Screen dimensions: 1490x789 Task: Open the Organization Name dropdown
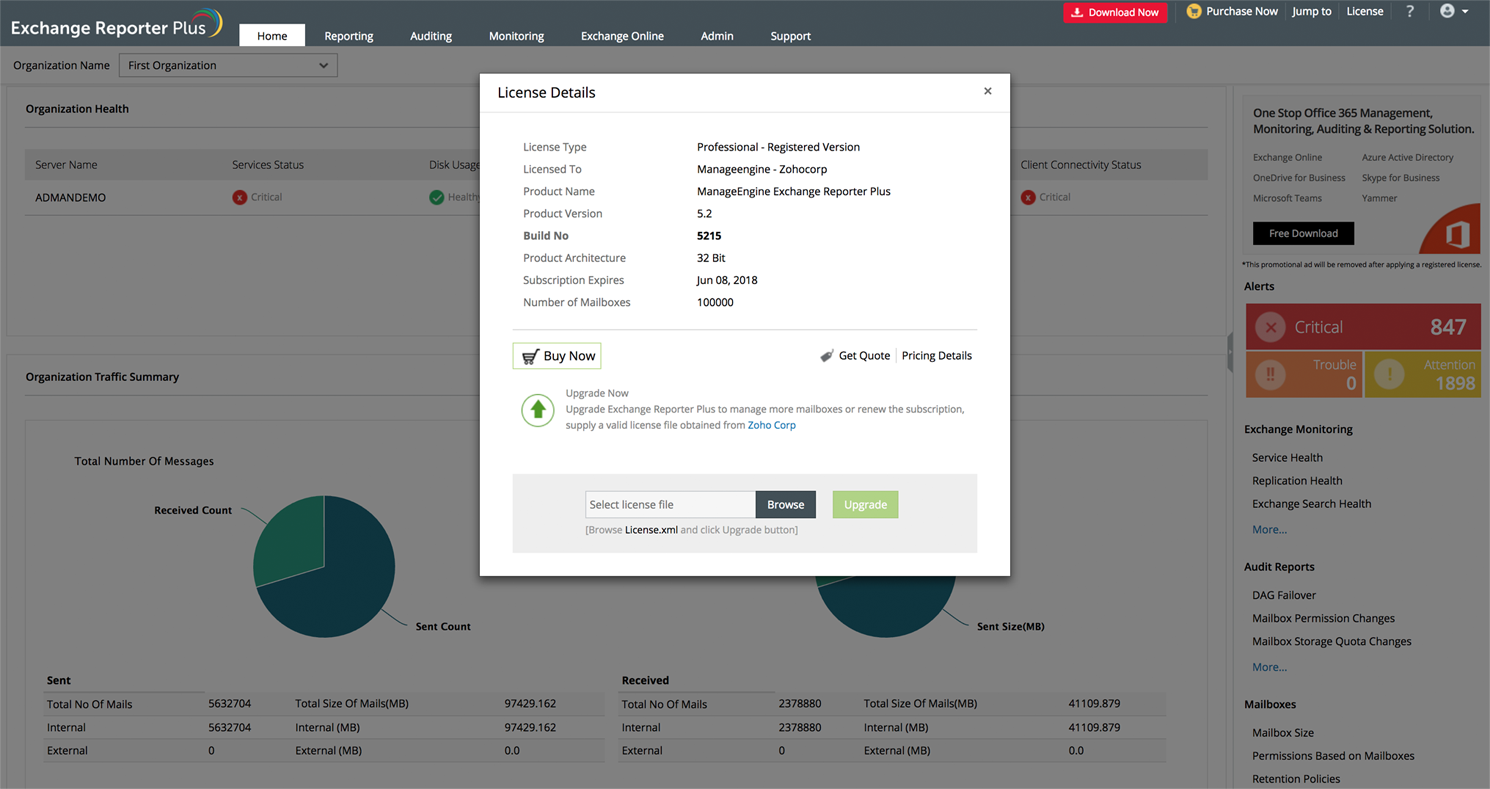coord(228,65)
